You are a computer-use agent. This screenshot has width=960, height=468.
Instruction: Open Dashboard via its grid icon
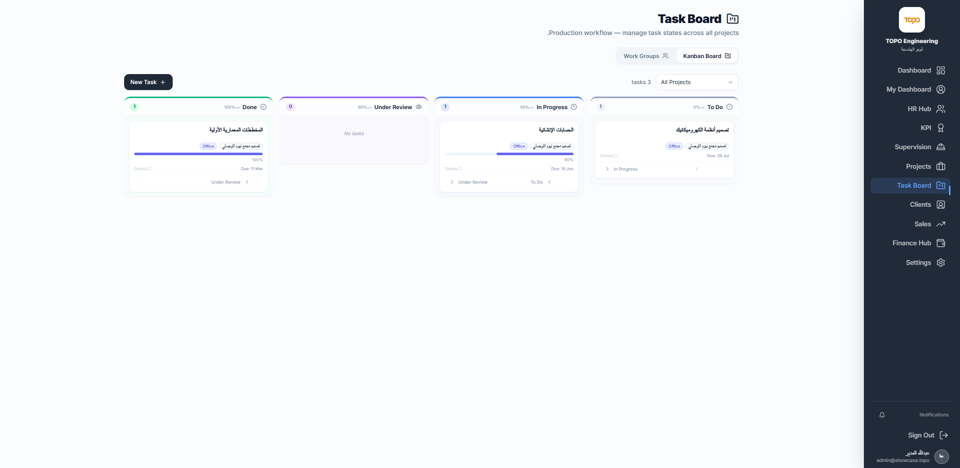click(941, 70)
